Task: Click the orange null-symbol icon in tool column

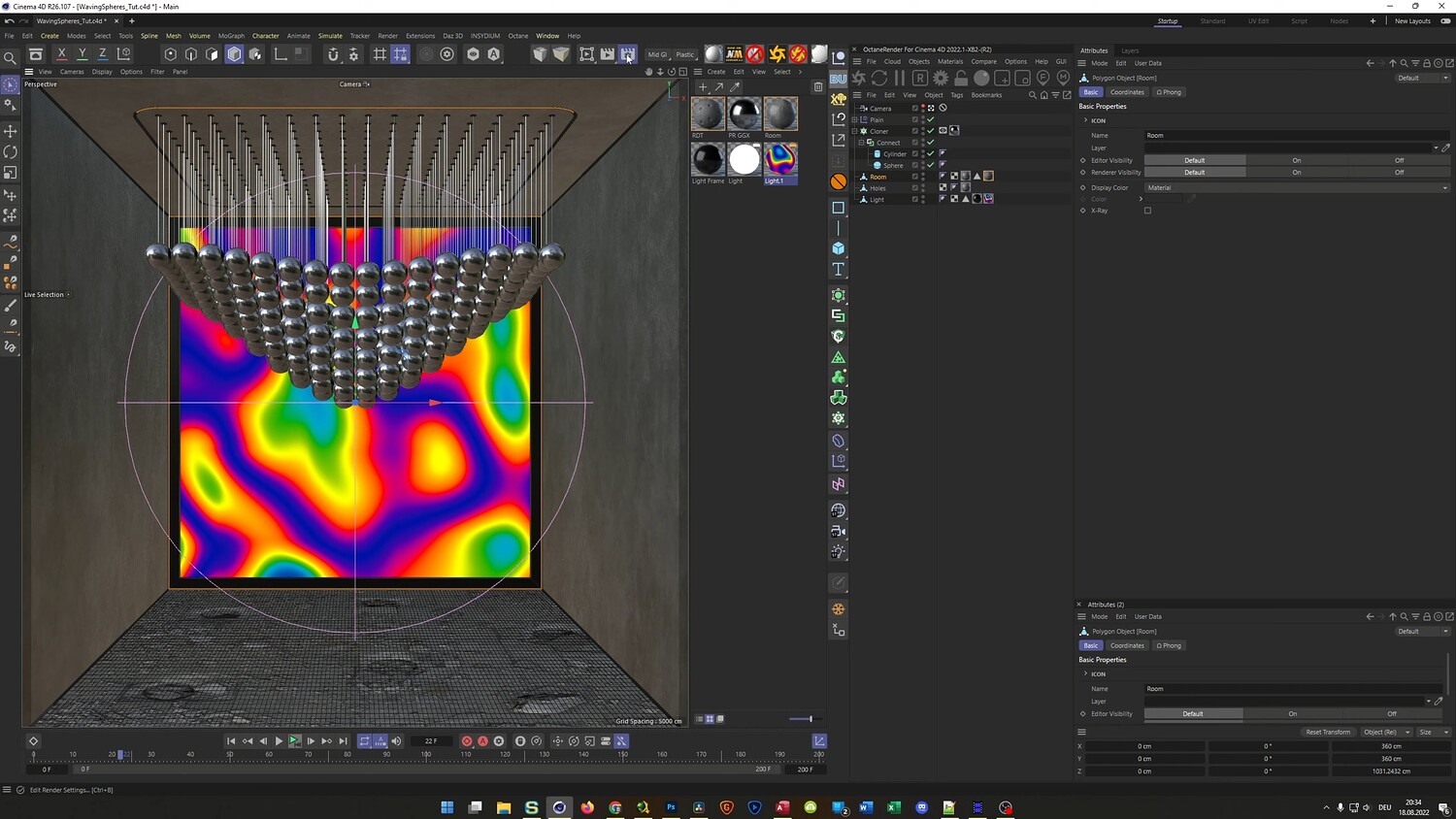Action: click(x=839, y=181)
